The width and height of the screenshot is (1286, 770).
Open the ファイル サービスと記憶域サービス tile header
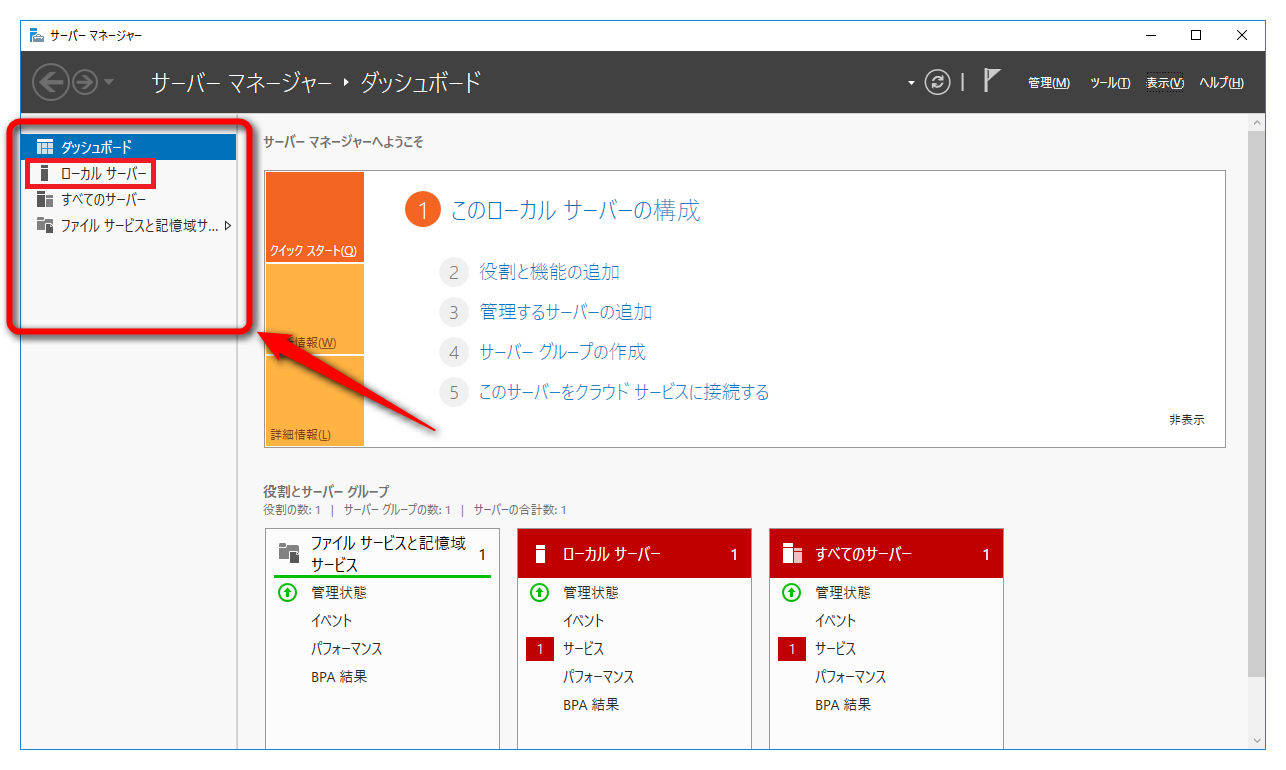[x=382, y=554]
